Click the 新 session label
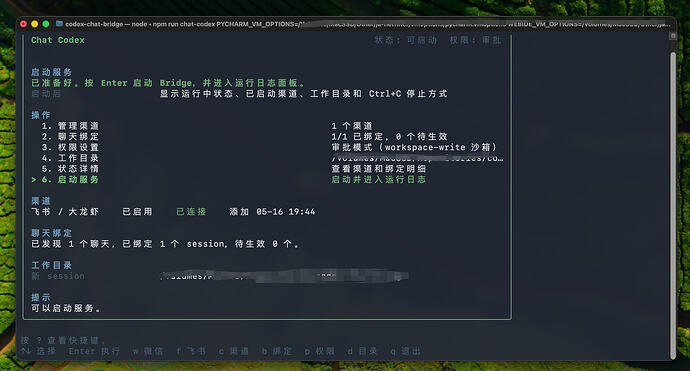 [x=58, y=276]
